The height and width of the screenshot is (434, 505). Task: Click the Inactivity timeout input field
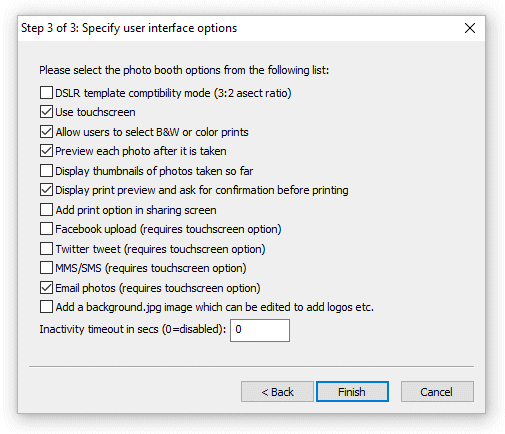[x=260, y=330]
